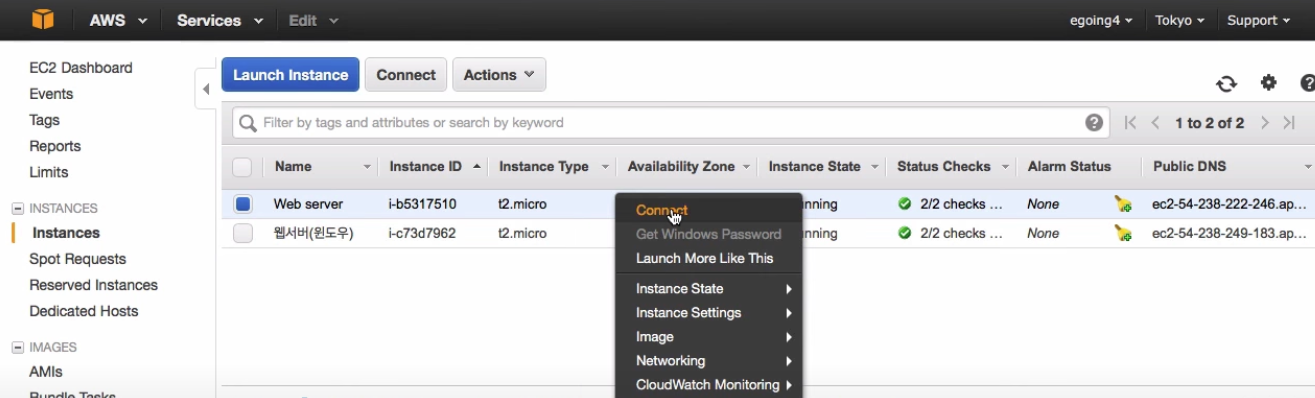
Task: Click green status check icon for Web server
Action: click(x=905, y=204)
